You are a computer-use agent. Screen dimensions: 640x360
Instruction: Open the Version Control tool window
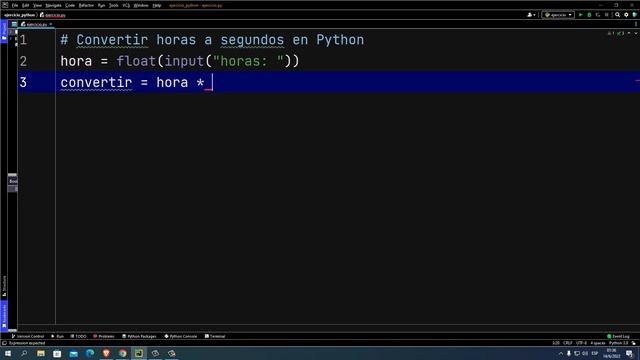click(27, 336)
